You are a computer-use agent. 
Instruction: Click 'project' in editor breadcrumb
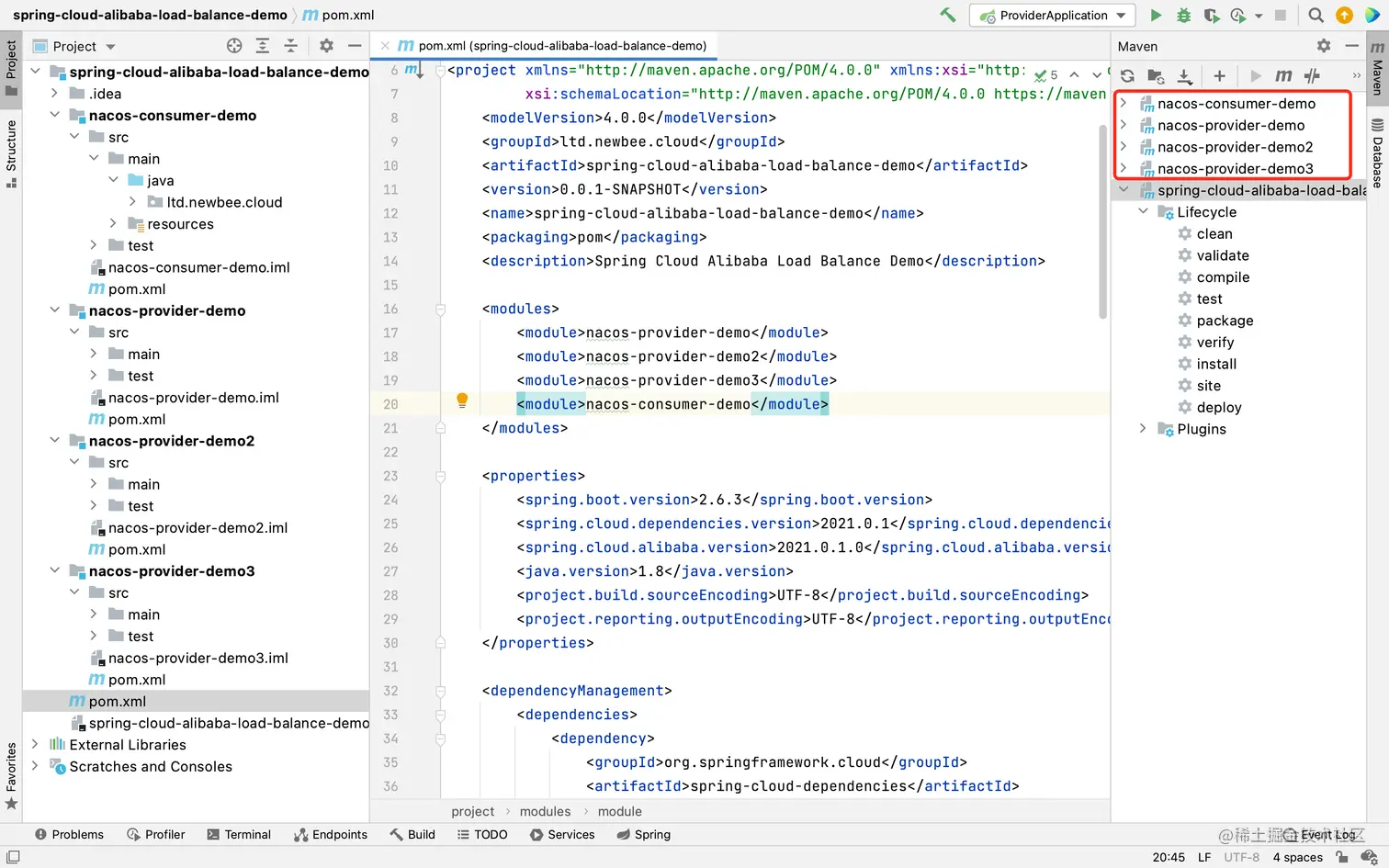pyautogui.click(x=473, y=811)
